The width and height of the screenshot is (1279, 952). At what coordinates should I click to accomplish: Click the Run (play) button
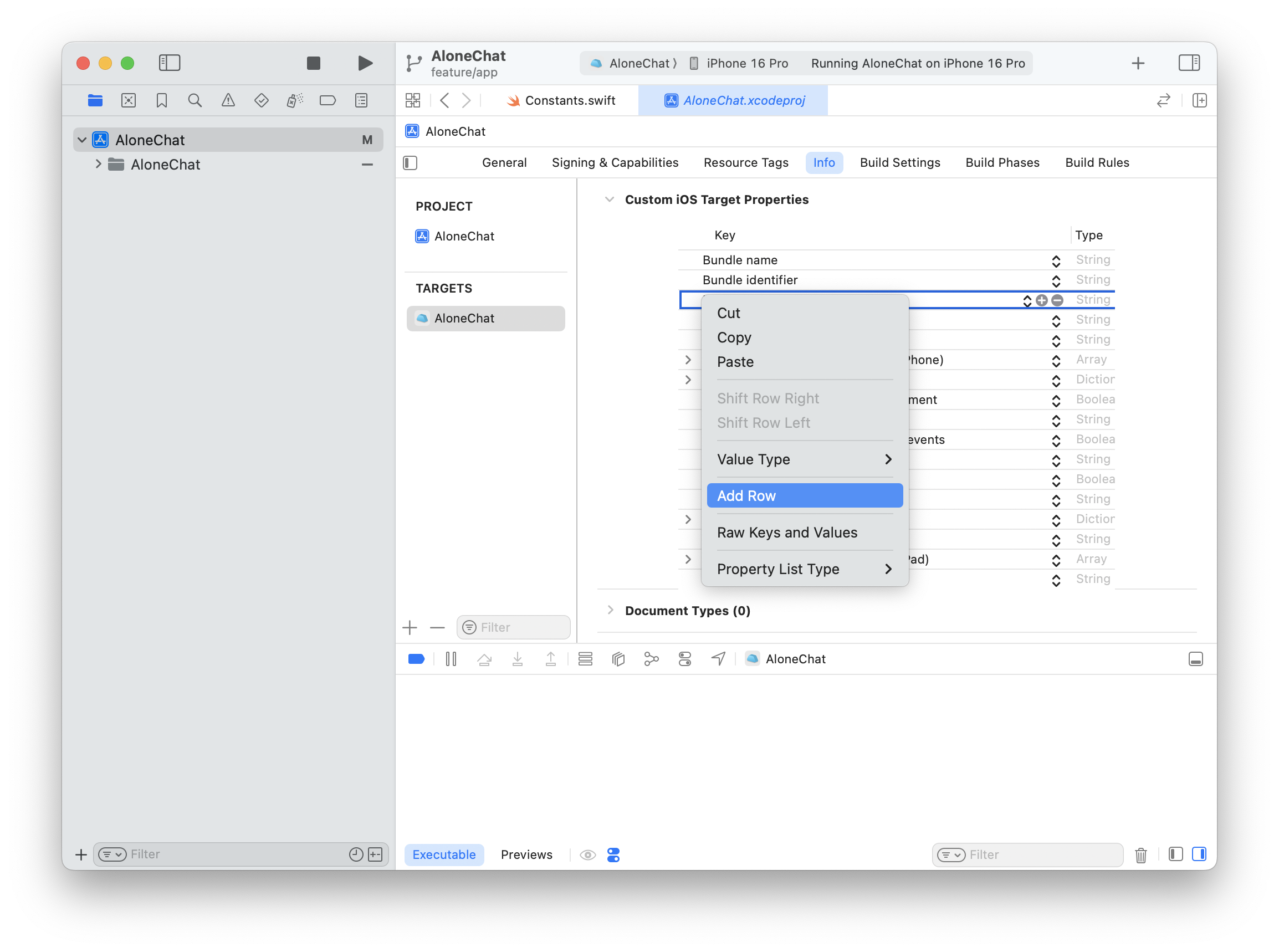tap(365, 63)
